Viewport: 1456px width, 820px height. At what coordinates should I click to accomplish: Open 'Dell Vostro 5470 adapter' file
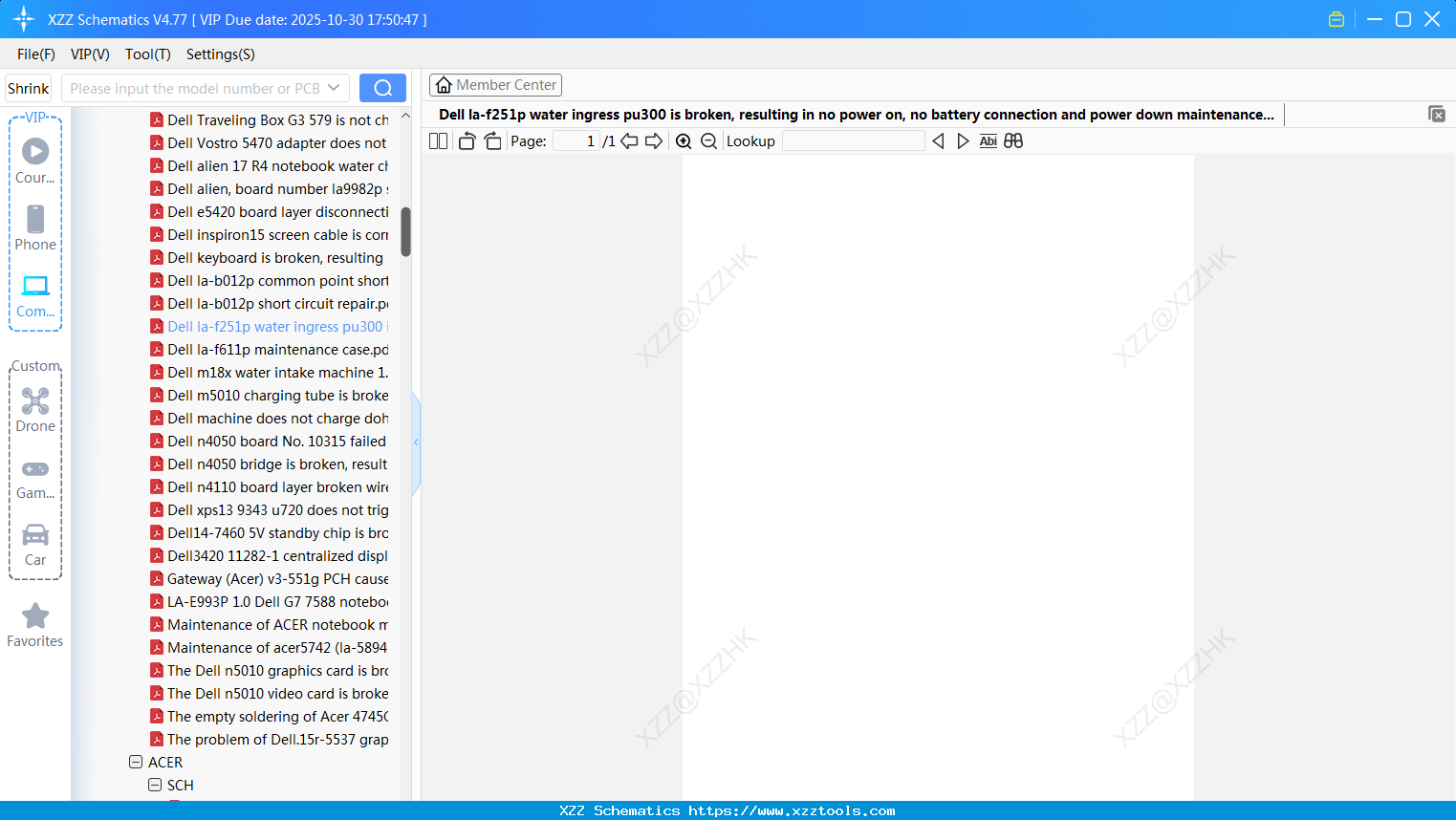pos(270,143)
